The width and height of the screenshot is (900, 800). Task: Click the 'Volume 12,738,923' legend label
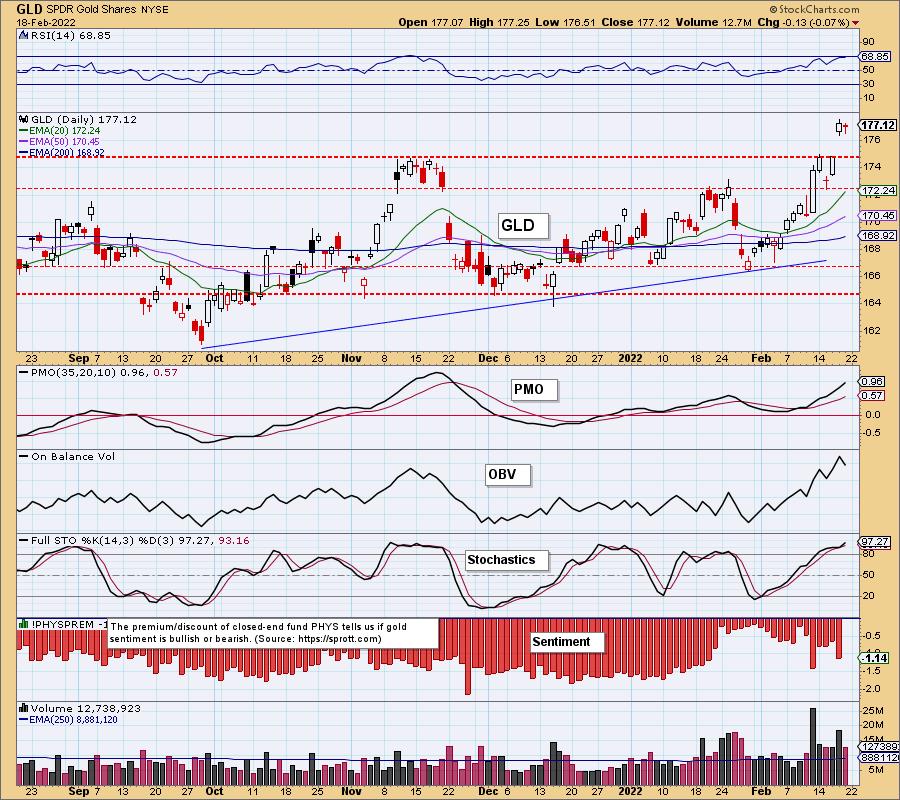click(80, 708)
